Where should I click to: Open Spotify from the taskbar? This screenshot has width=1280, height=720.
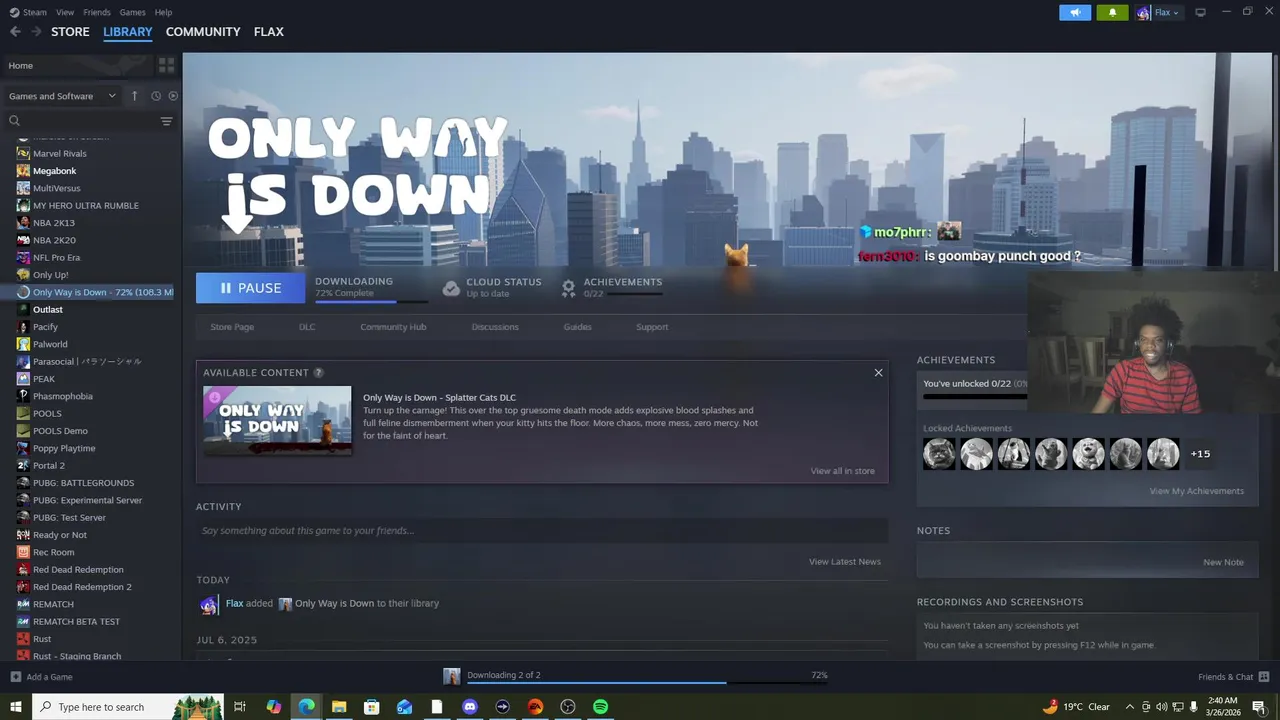coord(600,707)
